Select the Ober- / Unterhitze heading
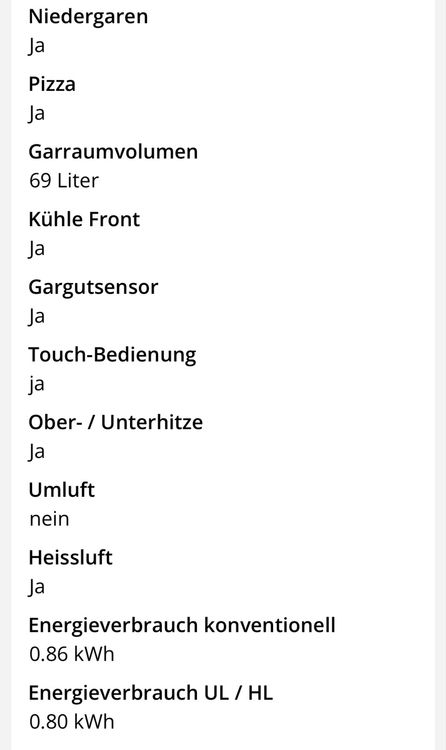446x750 pixels. [x=115, y=422]
